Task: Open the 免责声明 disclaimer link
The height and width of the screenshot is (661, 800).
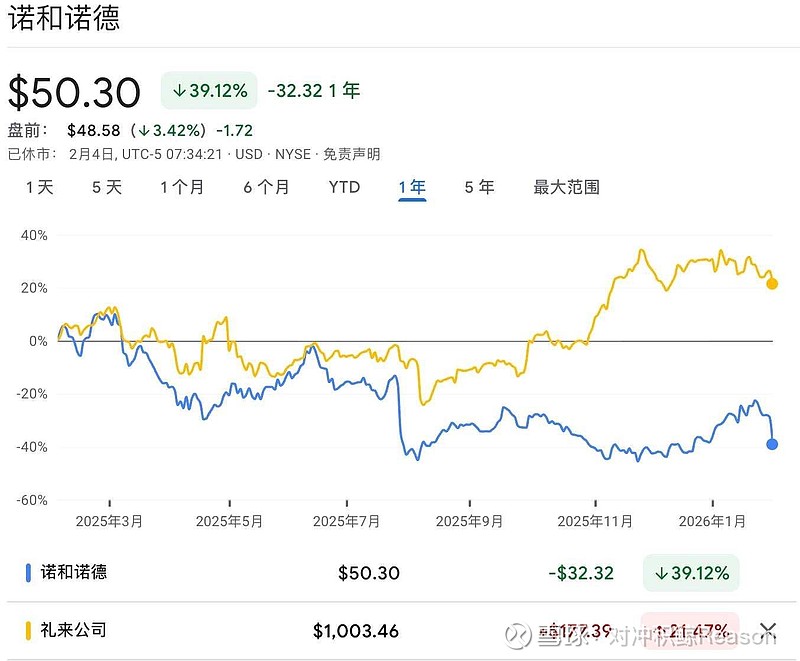Action: tap(352, 154)
